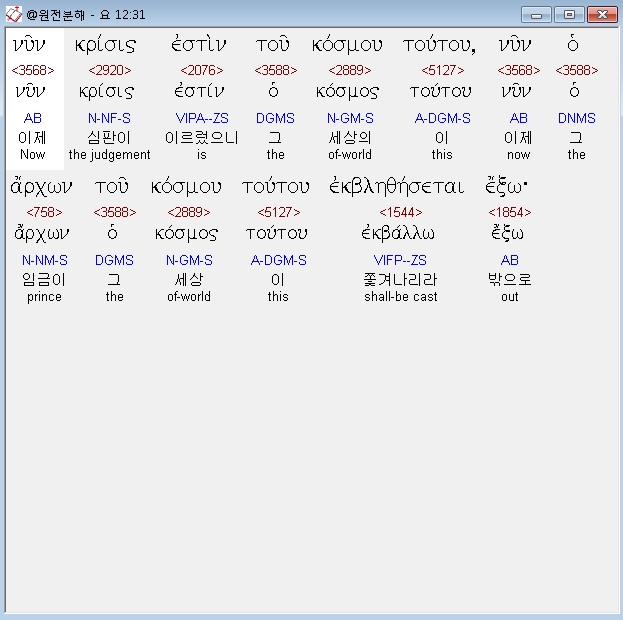Click the parsing code N-NF-S
This screenshot has height=620, width=623.
point(109,118)
